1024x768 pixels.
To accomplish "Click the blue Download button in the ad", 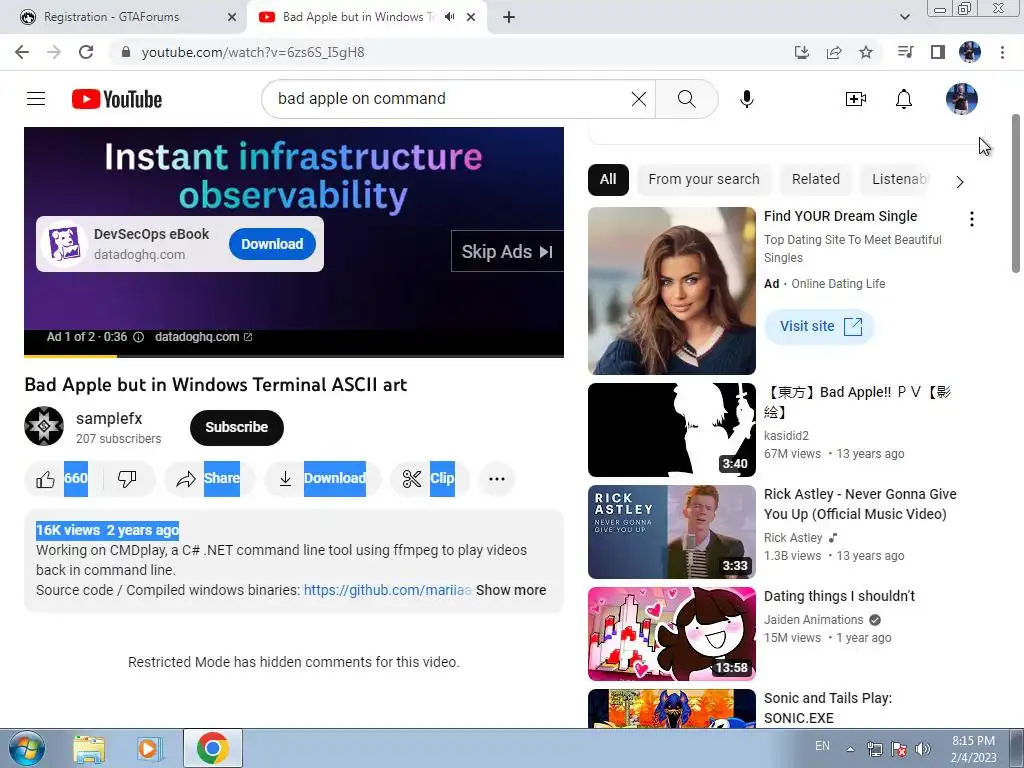I will (272, 244).
